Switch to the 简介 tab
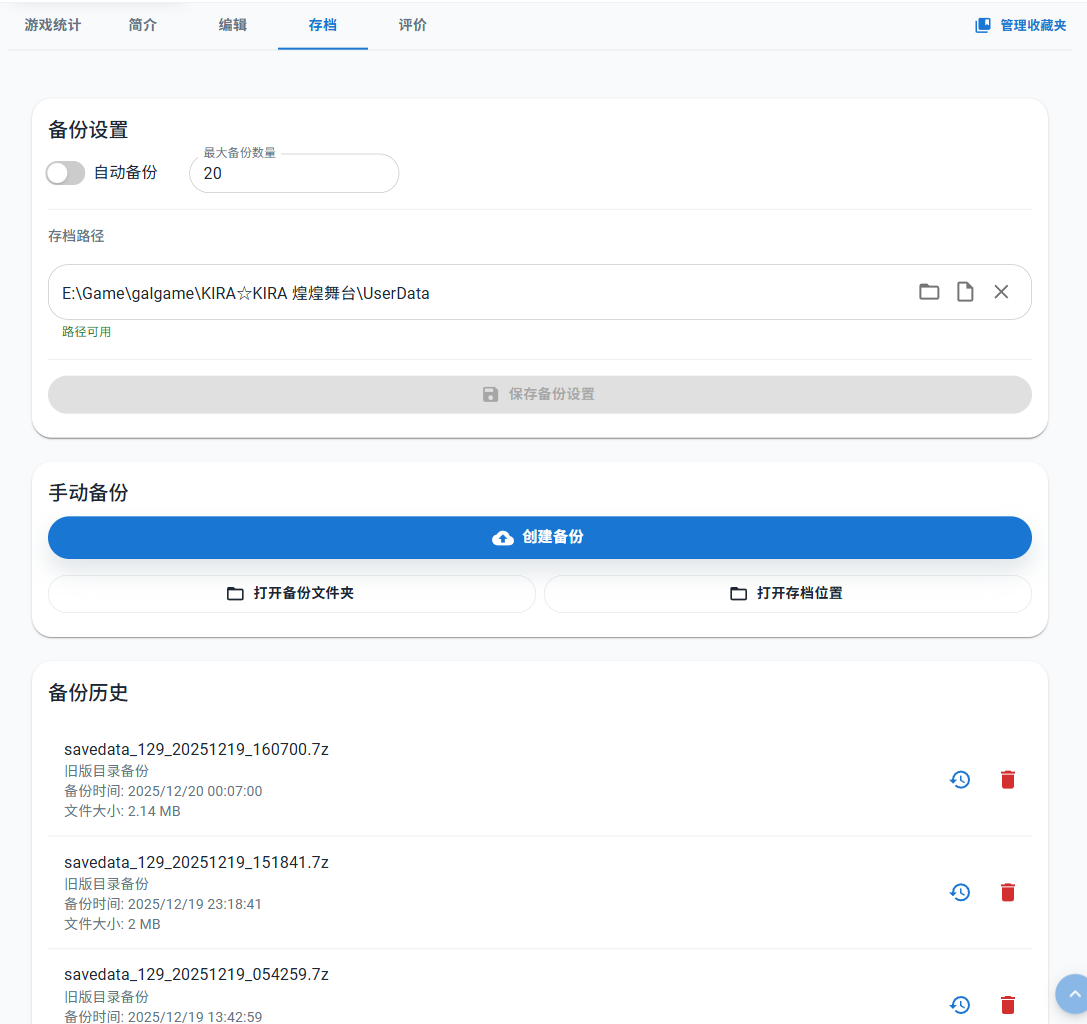The height and width of the screenshot is (1024, 1087). click(x=143, y=25)
